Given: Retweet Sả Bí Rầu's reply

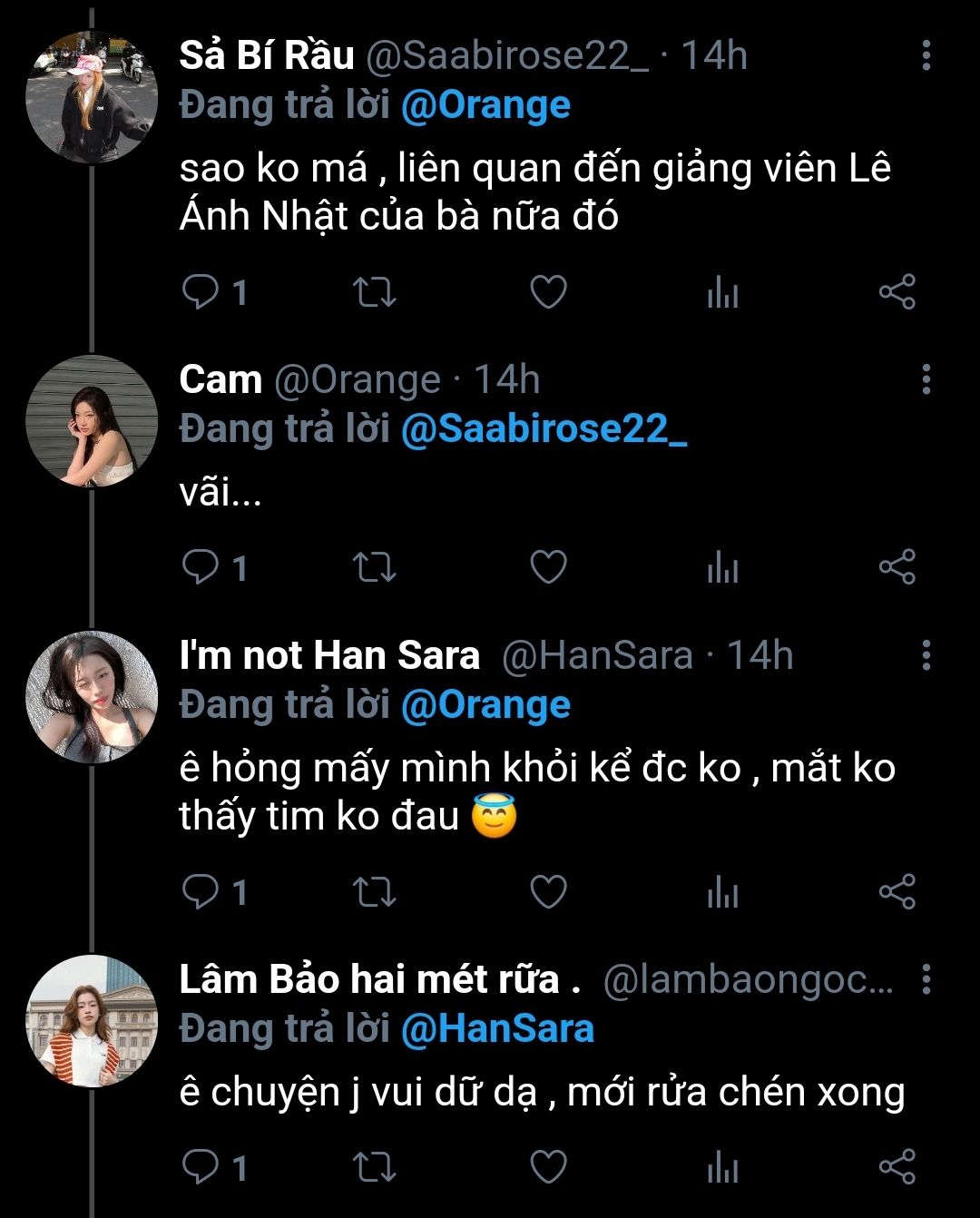Looking at the screenshot, I should (374, 292).
